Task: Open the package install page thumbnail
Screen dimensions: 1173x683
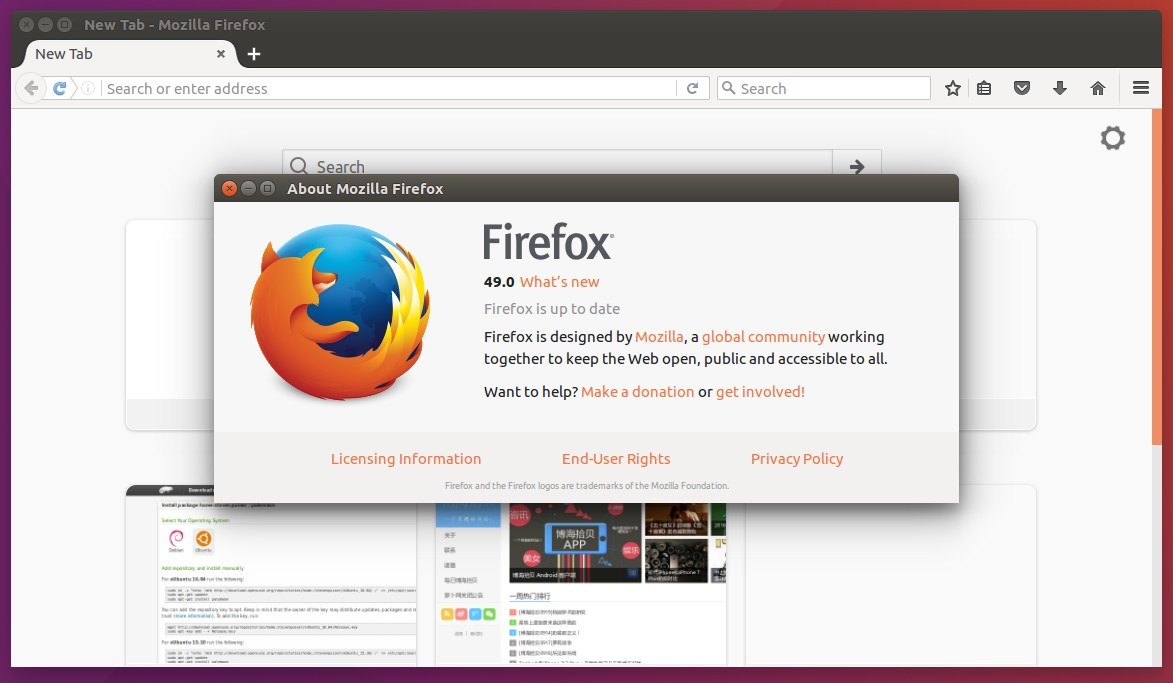Action: [x=272, y=575]
